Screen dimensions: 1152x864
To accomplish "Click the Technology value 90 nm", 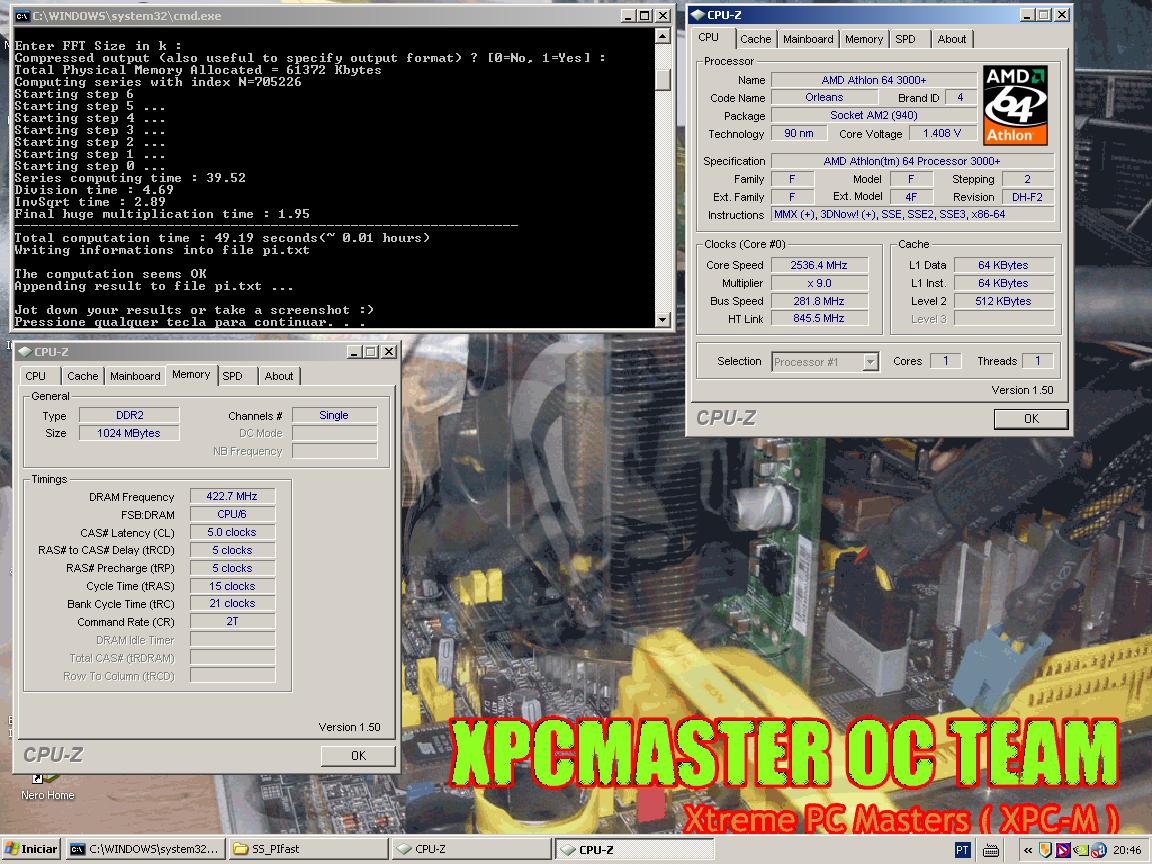I will click(x=799, y=134).
